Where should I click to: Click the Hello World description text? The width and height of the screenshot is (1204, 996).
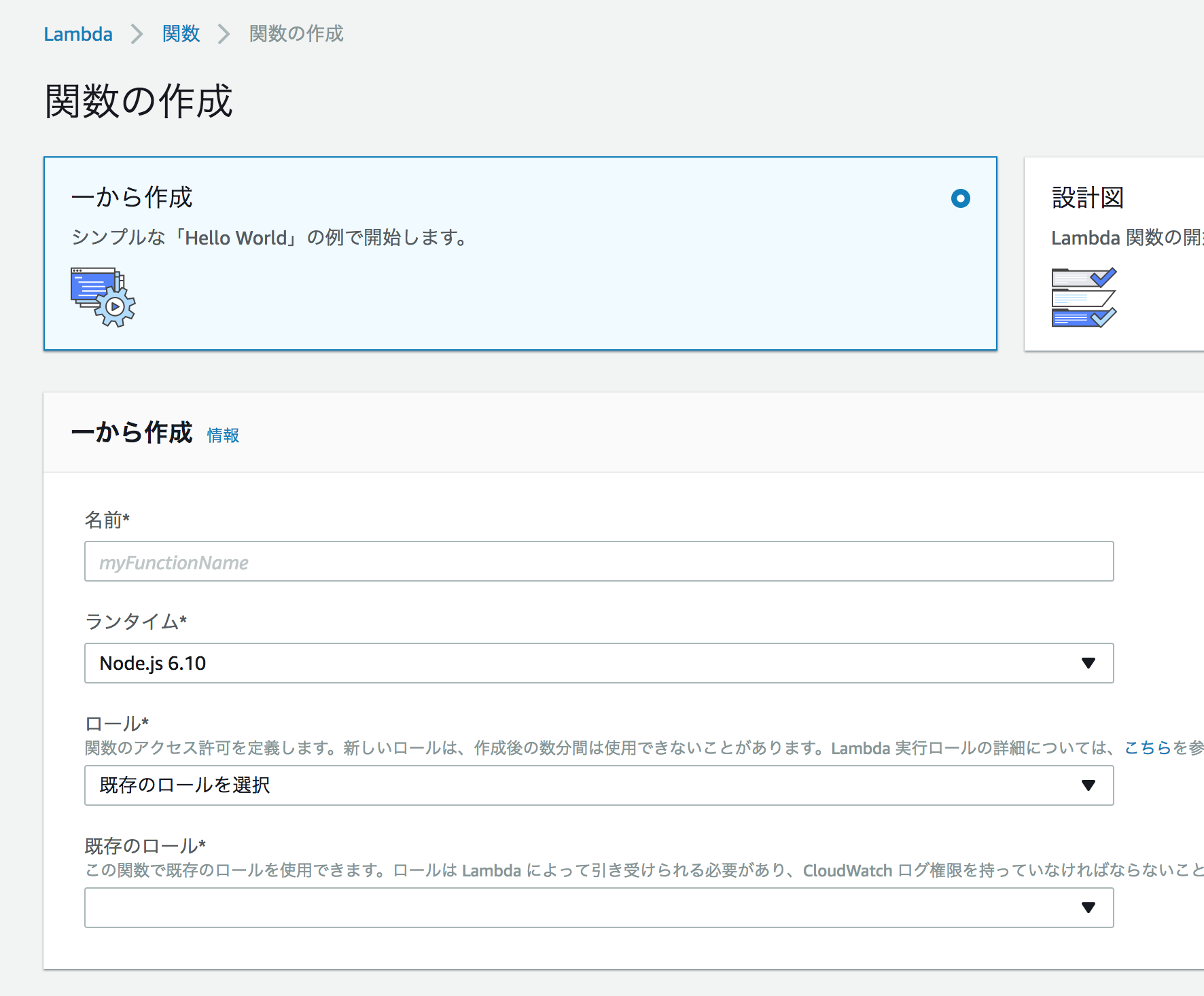269,238
